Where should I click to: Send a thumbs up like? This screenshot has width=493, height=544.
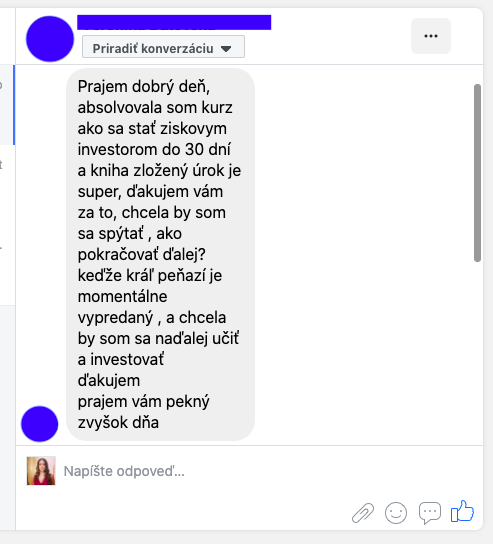coord(462,511)
